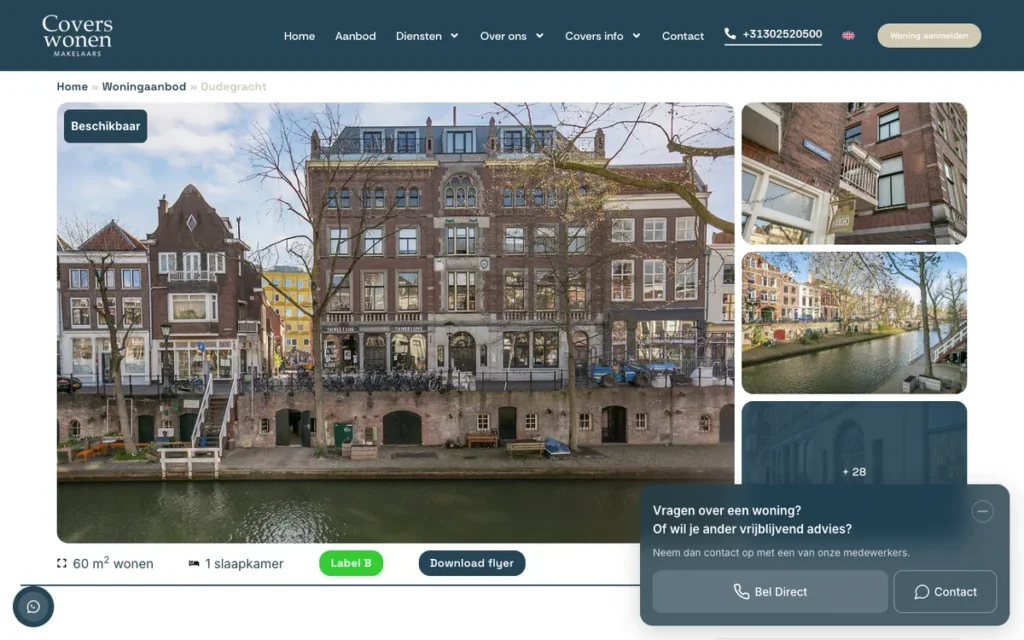Viewport: 1024px width, 640px height.
Task: Click the Beschikbaar status badge
Action: [x=105, y=126]
